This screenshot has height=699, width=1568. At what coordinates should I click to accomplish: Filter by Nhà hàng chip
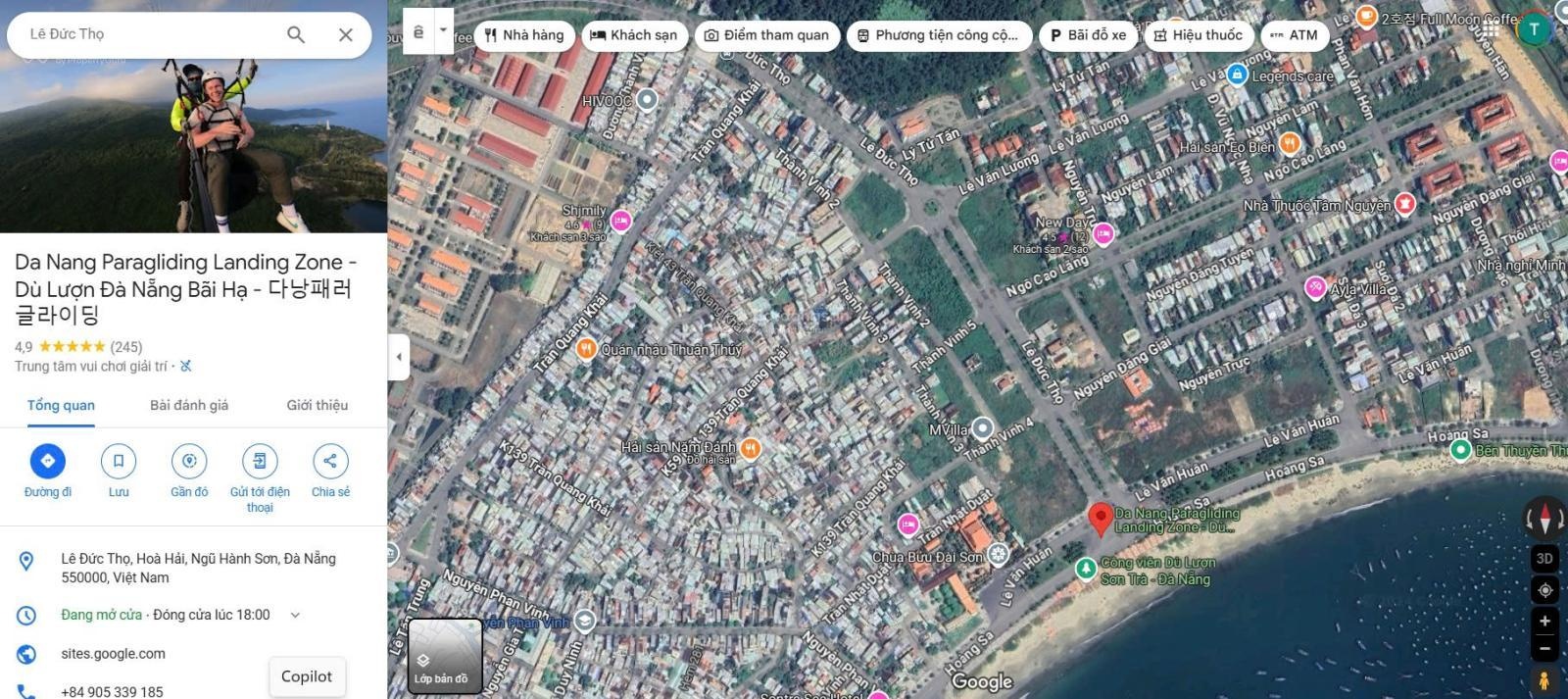(524, 35)
